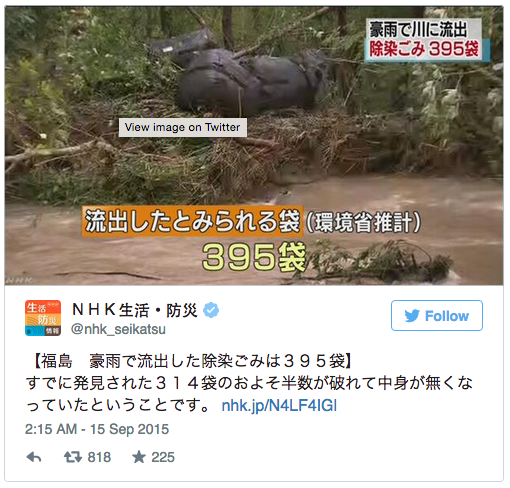Screen dimensions: 510x488
Task: Click the 225 favorites count
Action: (163, 457)
